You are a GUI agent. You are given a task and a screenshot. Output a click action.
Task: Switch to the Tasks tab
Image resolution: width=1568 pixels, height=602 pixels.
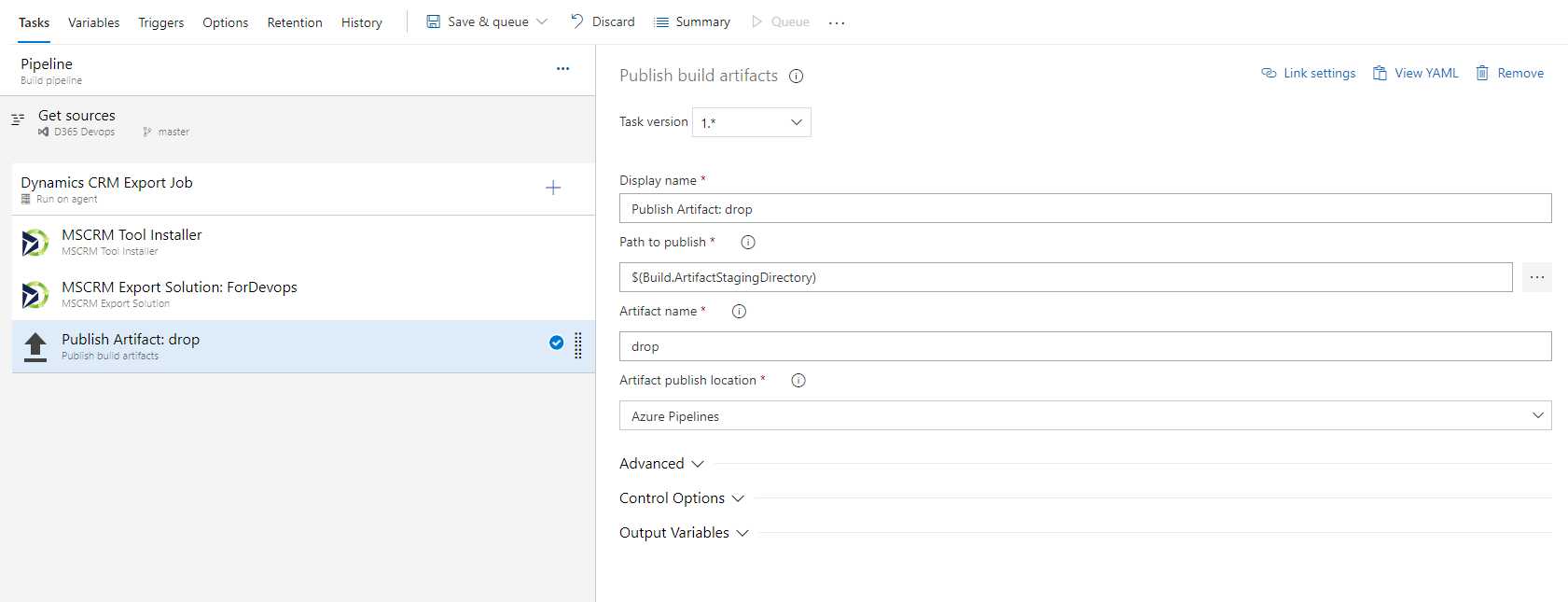coord(34,22)
